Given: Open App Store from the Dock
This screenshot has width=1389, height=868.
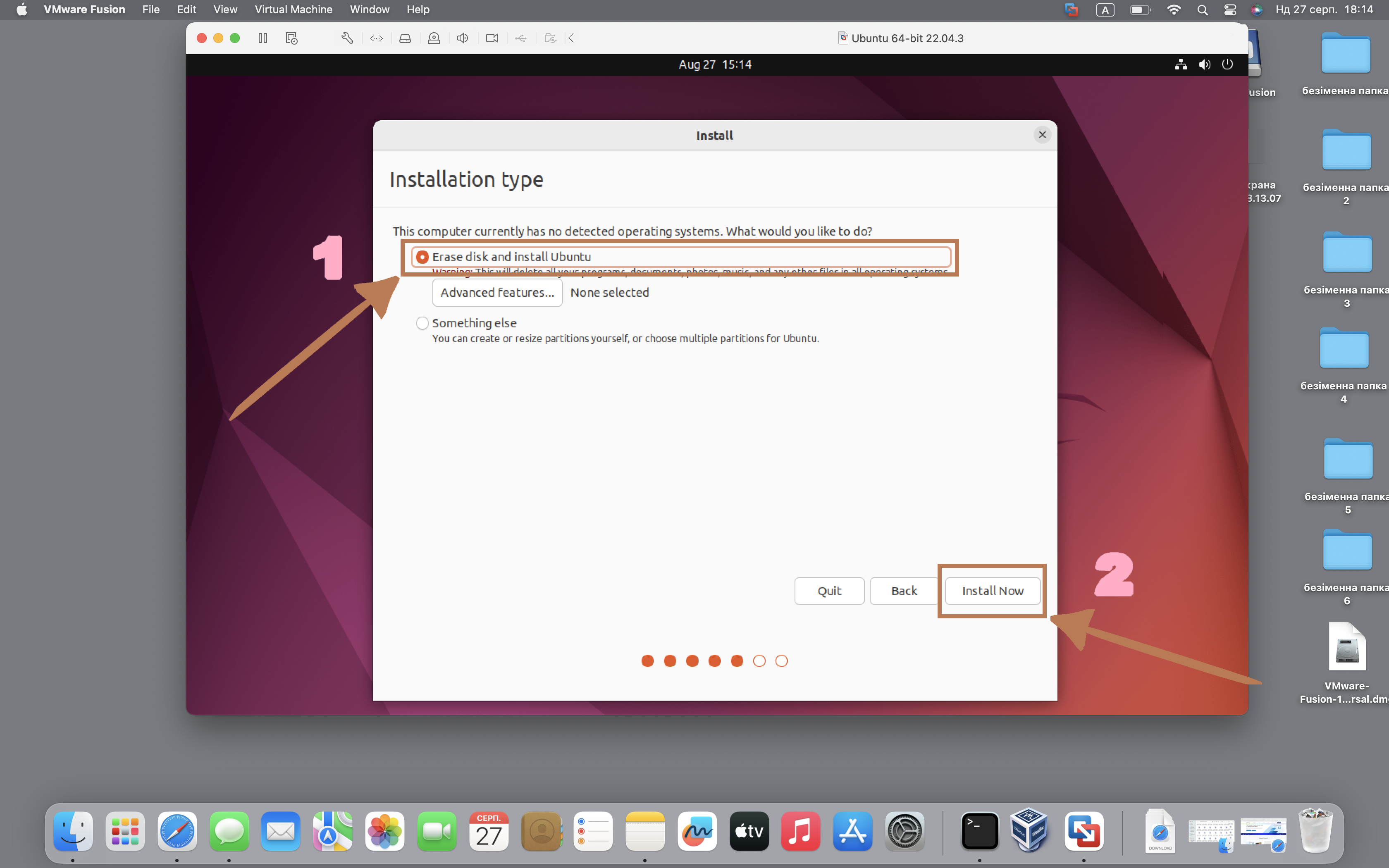Looking at the screenshot, I should pyautogui.click(x=853, y=831).
